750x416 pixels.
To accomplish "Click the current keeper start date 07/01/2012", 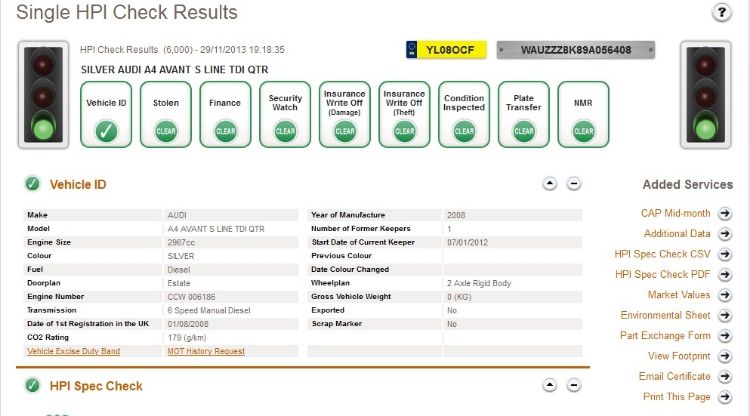I will pyautogui.click(x=467, y=242).
